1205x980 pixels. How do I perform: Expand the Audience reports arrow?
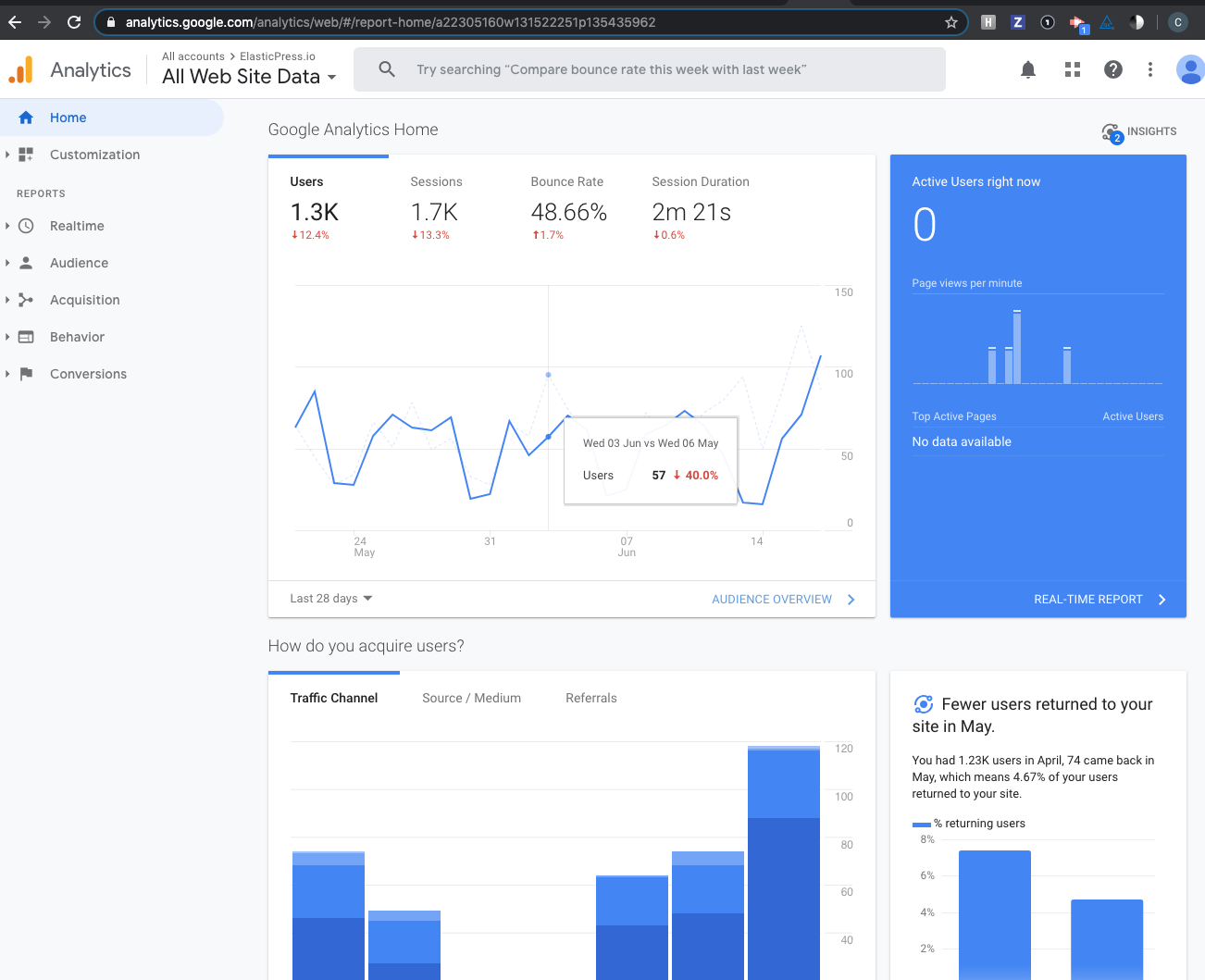tap(7, 263)
